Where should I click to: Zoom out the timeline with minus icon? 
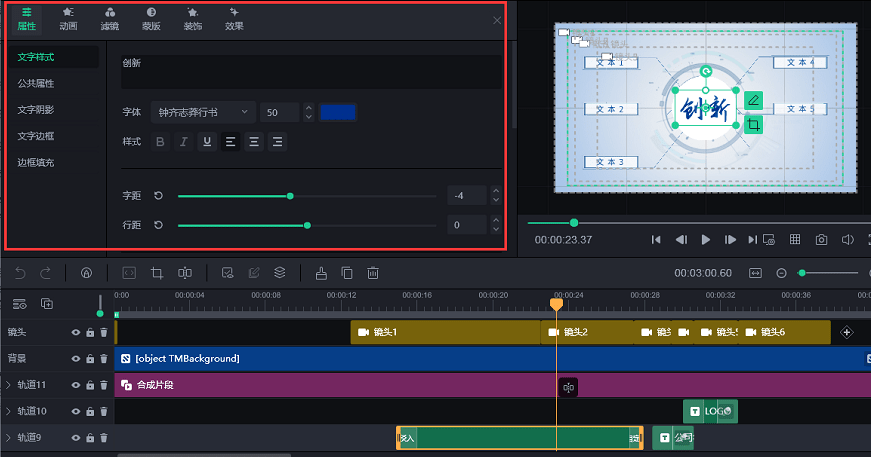(x=782, y=273)
